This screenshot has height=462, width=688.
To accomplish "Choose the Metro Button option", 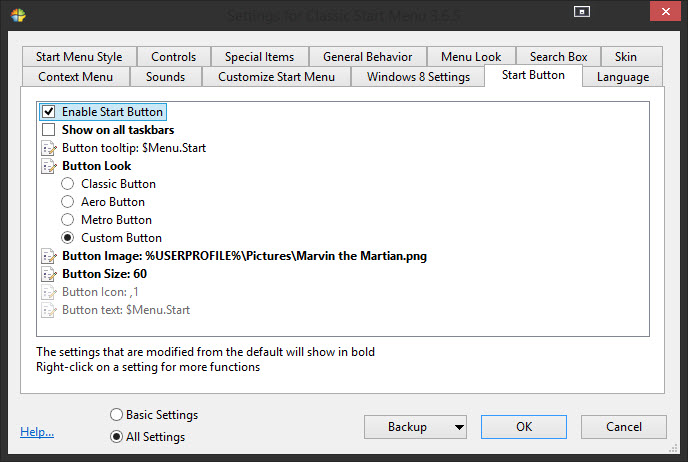I will coord(68,220).
